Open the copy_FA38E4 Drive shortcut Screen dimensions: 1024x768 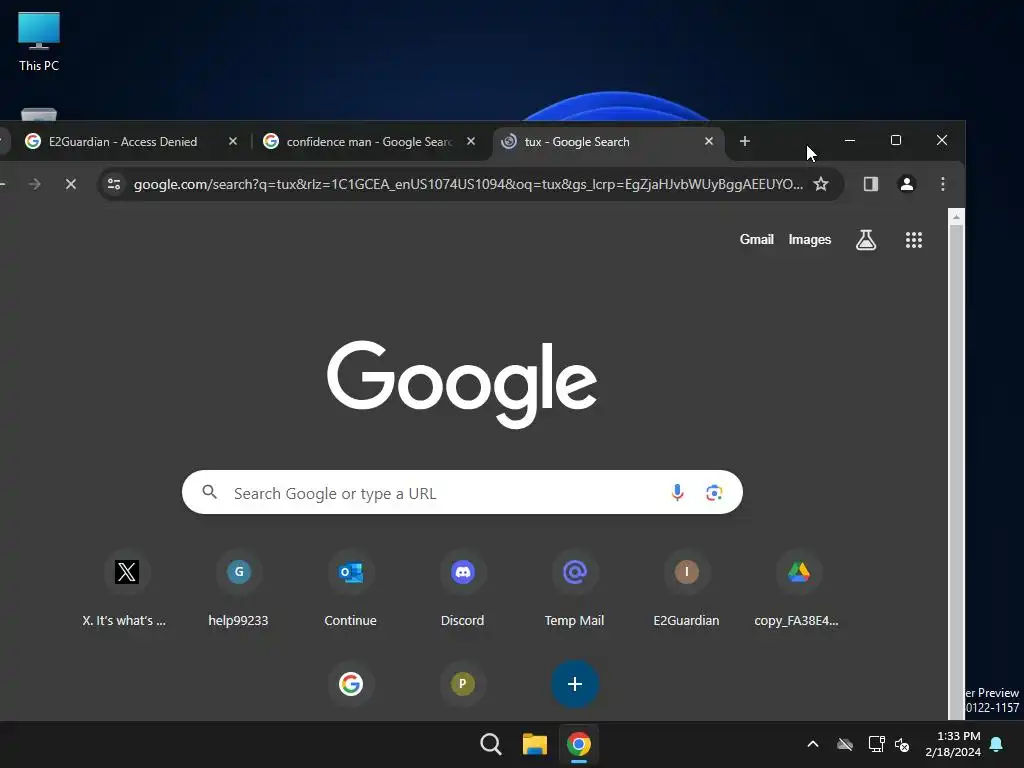[x=798, y=572]
